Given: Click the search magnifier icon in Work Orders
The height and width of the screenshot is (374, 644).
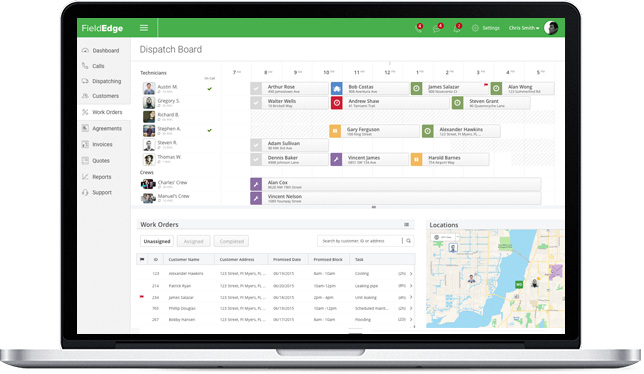Looking at the screenshot, I should point(408,241).
